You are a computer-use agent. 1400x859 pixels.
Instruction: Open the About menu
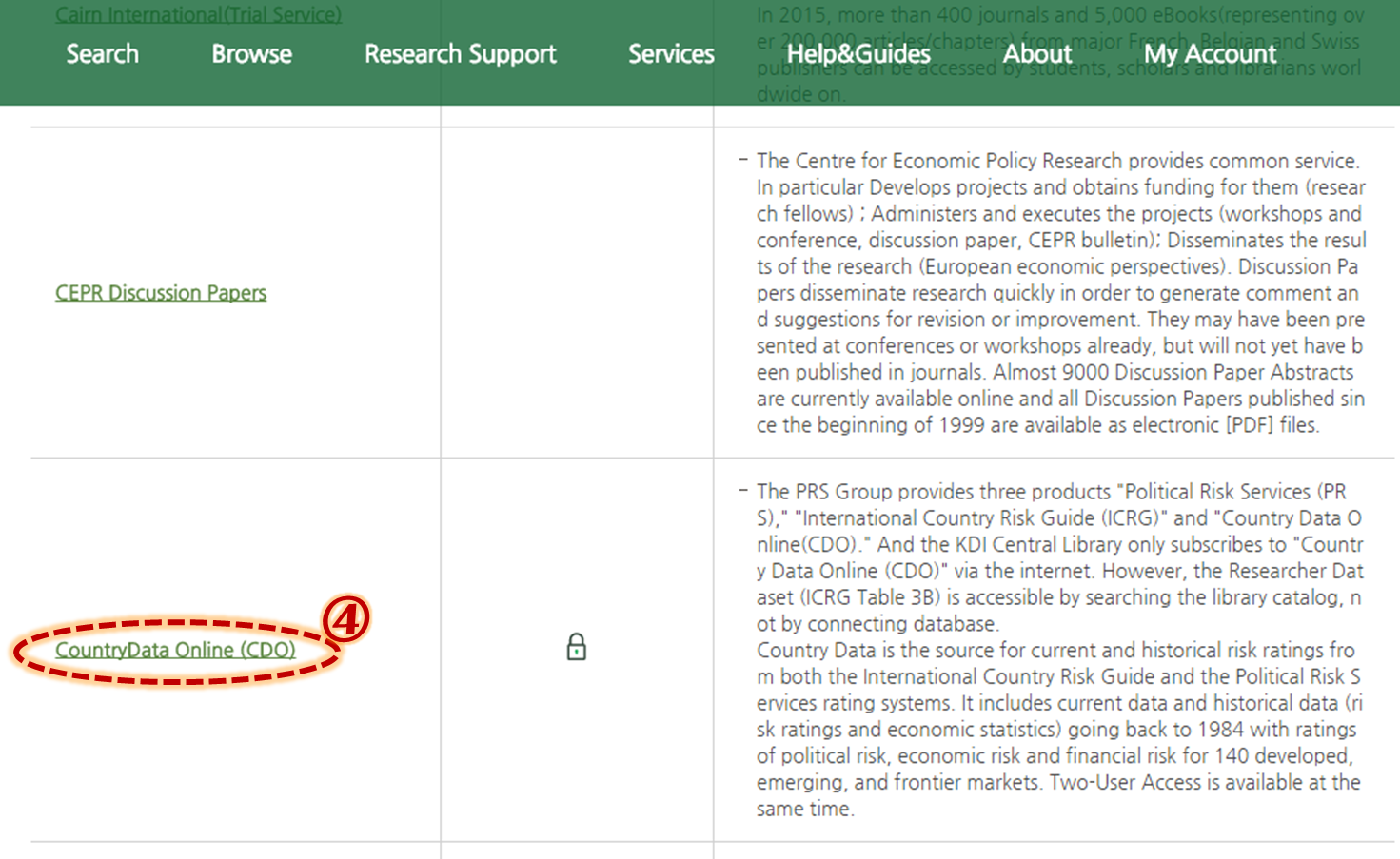coord(1037,54)
